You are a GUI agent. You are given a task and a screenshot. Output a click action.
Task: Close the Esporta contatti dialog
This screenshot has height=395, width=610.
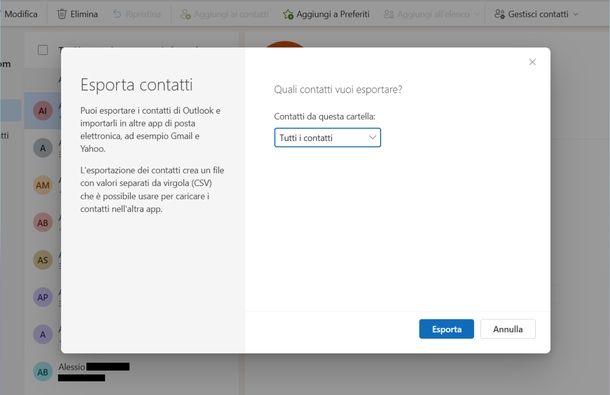532,62
